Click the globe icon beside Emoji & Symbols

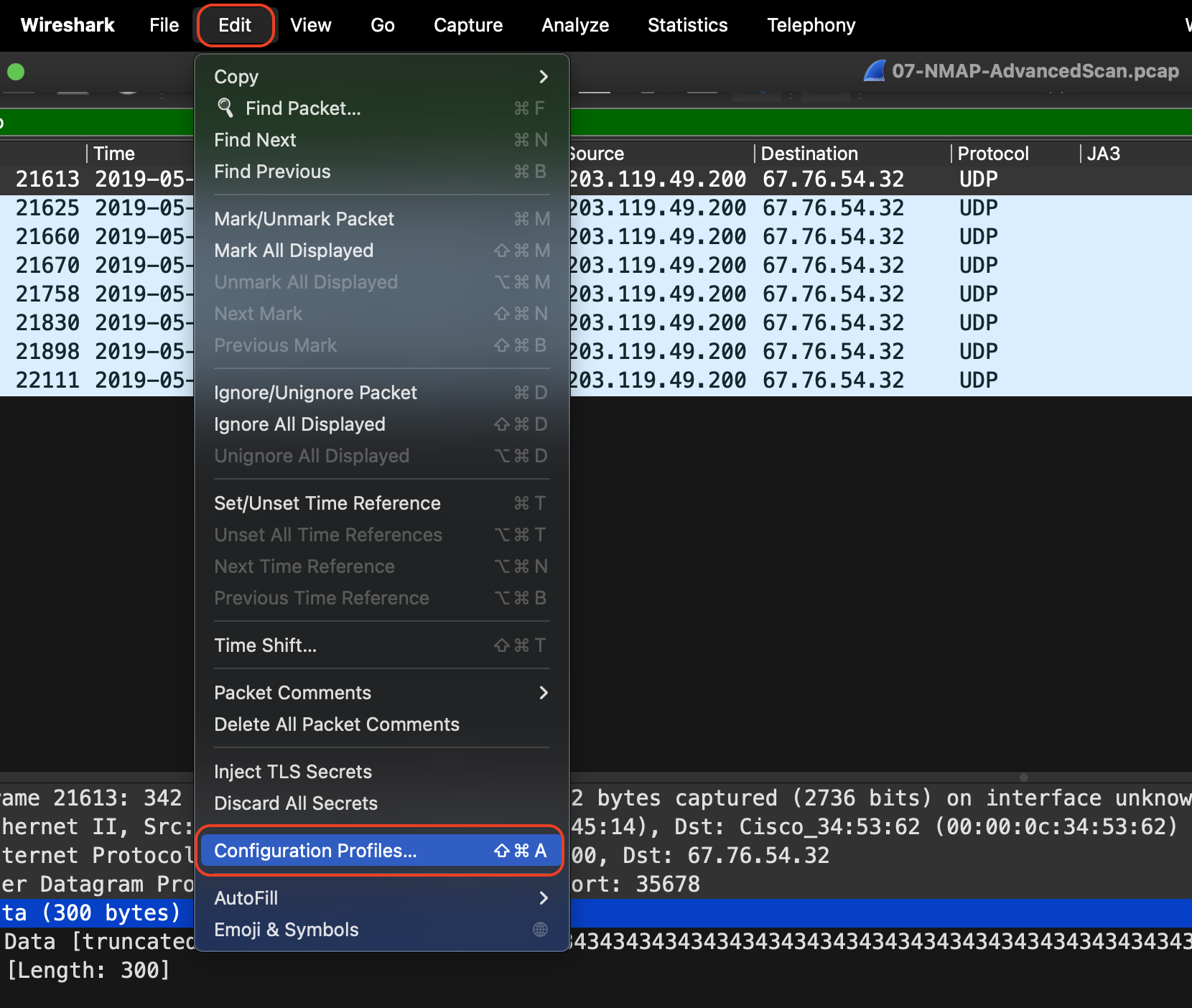[541, 930]
